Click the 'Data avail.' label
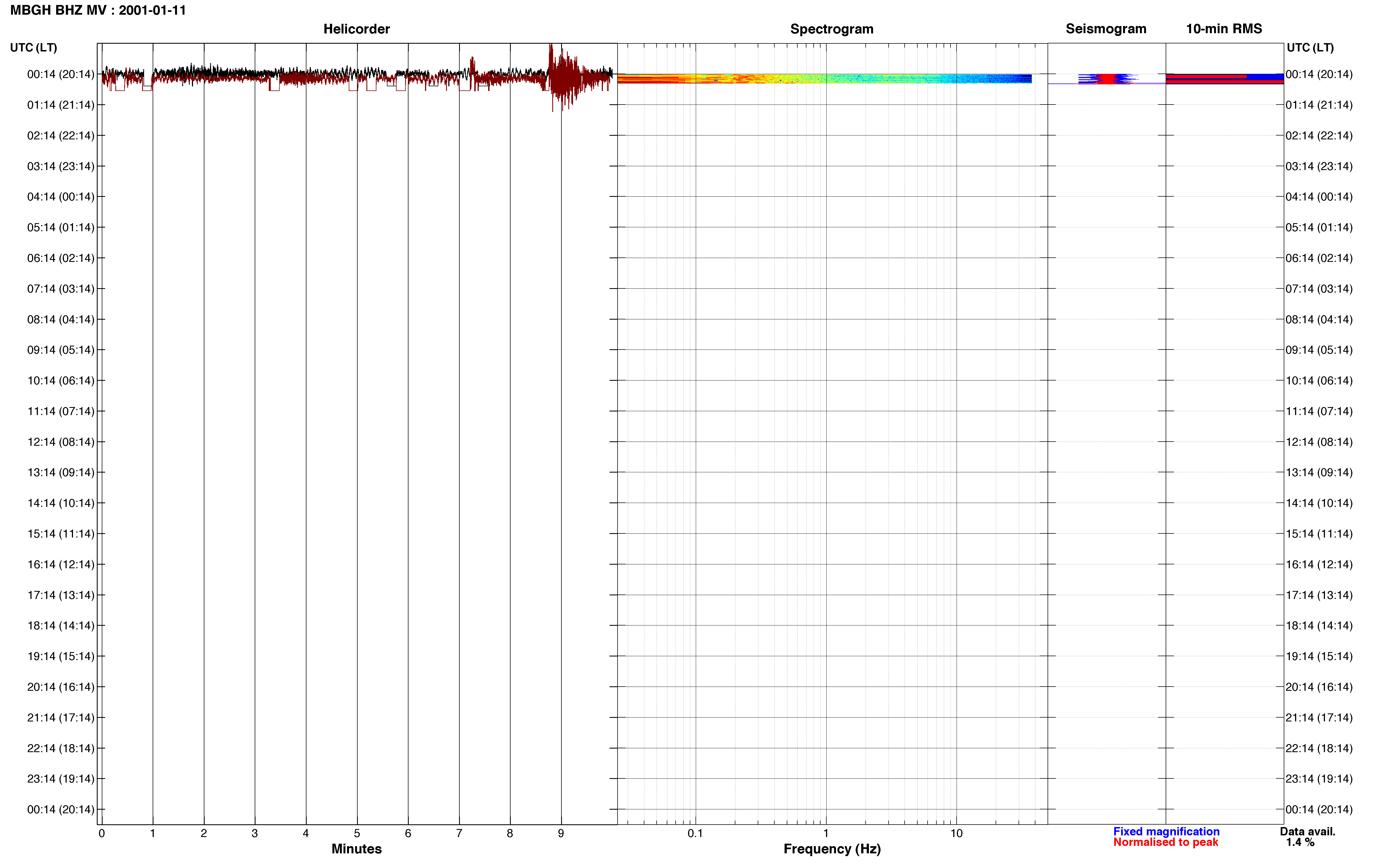 pyautogui.click(x=1307, y=831)
